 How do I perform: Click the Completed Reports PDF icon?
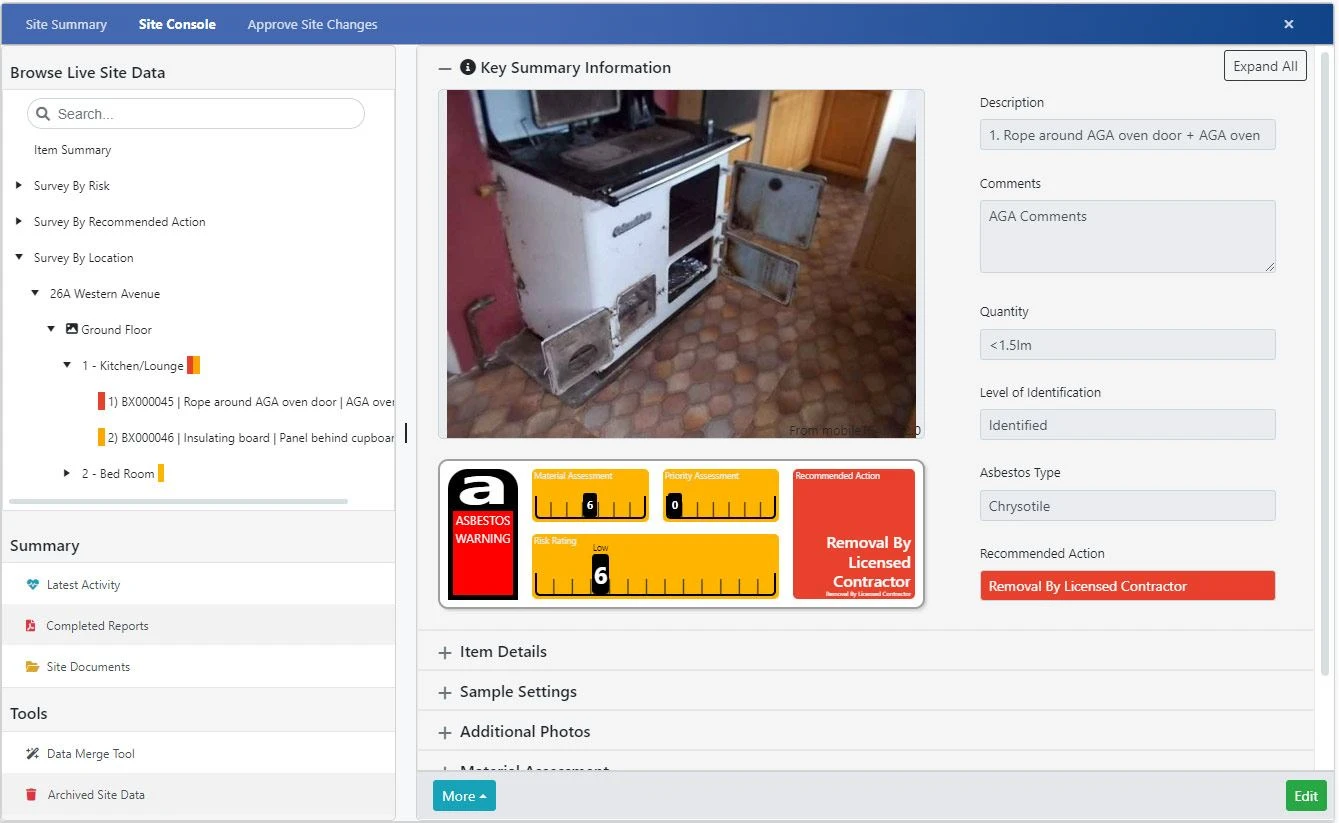coord(32,626)
